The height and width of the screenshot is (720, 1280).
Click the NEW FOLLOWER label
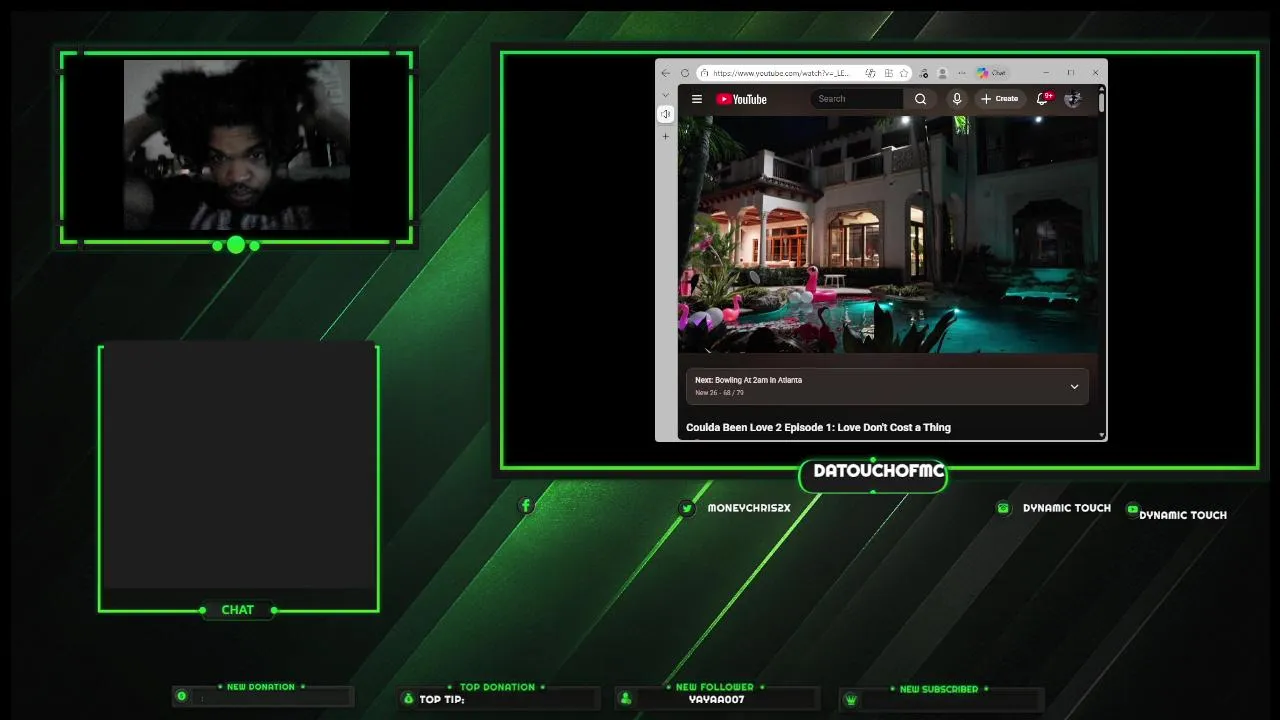pyautogui.click(x=714, y=687)
